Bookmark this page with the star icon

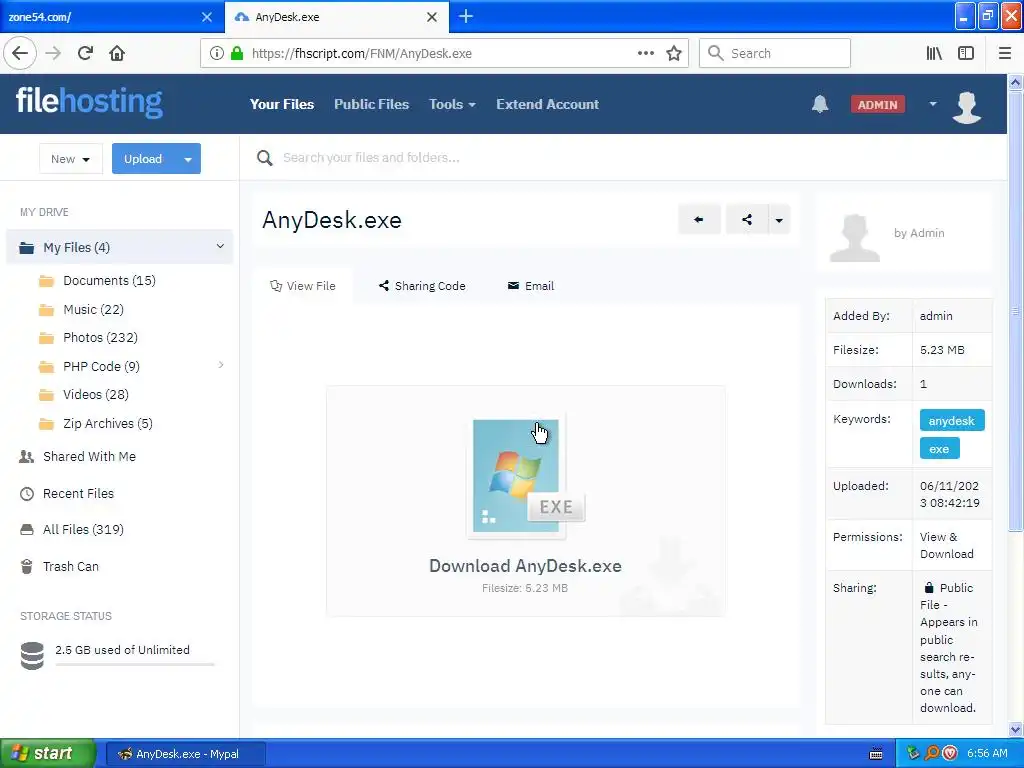click(674, 53)
